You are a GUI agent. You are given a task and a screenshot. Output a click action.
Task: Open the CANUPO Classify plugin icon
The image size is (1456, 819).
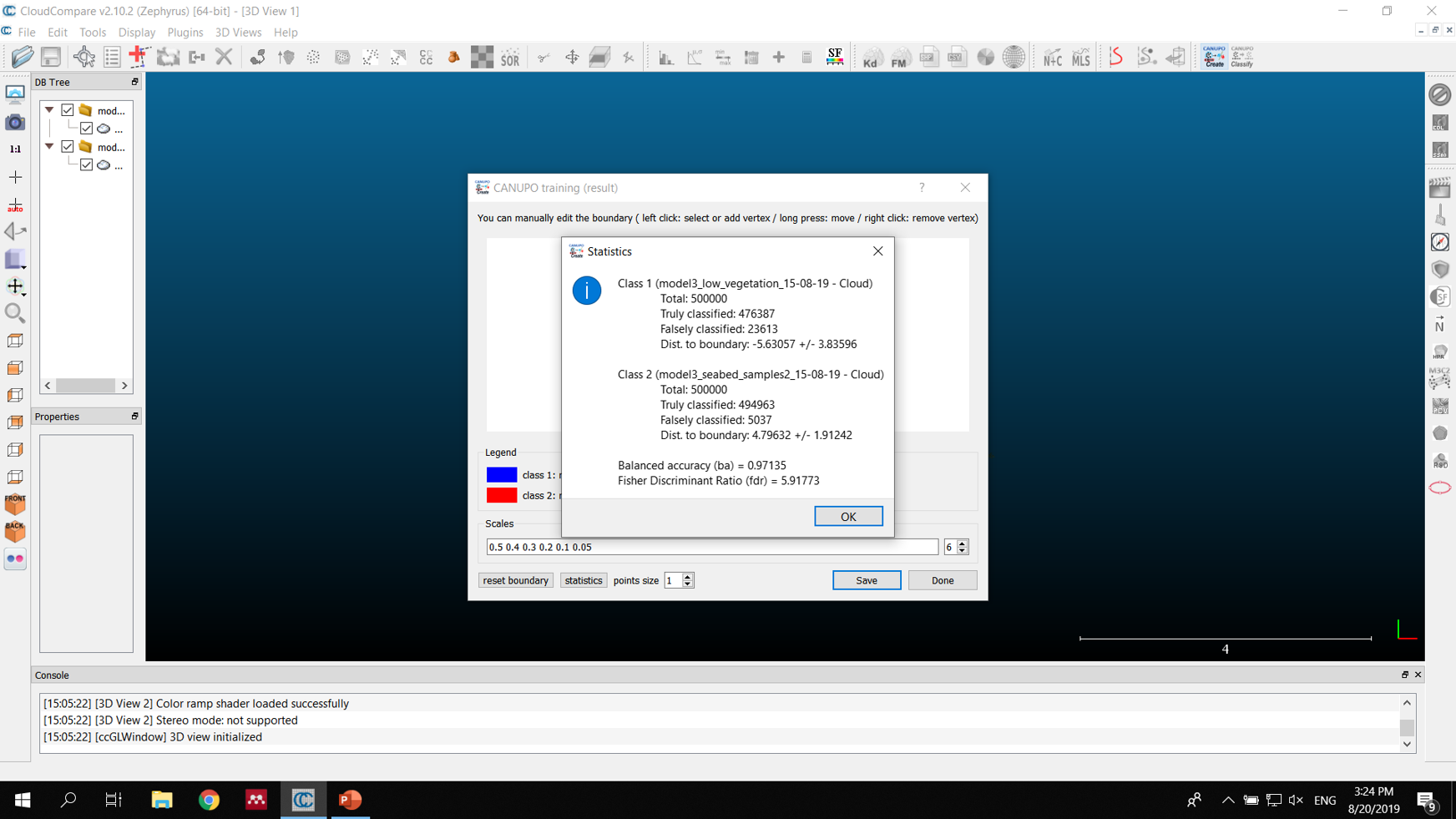pyautogui.click(x=1242, y=57)
